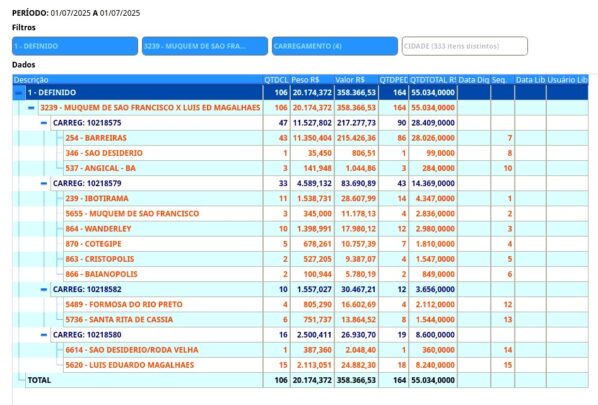Click the CIDADE filter field
This screenshot has height=405, width=598.
(465, 46)
